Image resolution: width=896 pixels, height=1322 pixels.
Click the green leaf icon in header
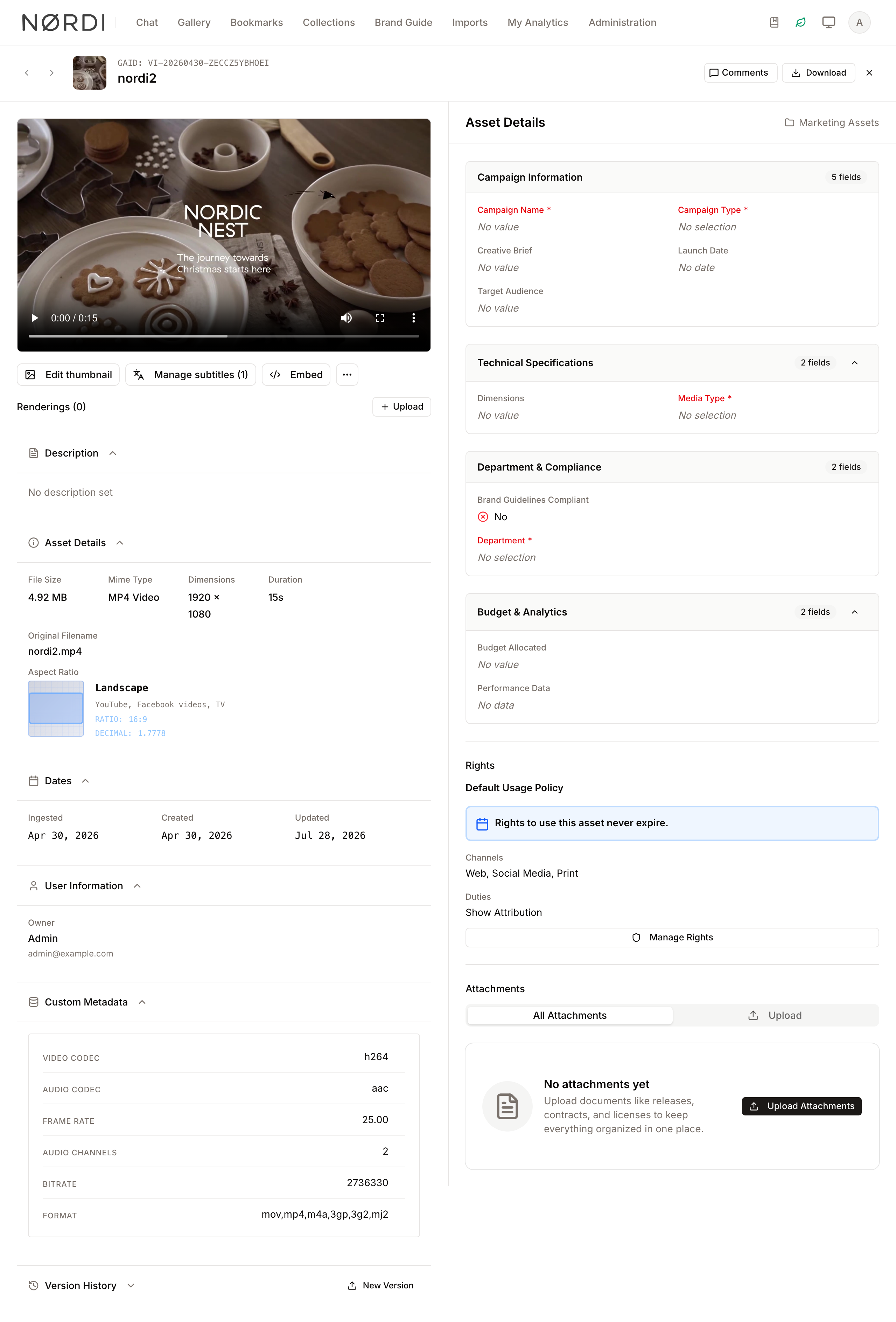[800, 22]
